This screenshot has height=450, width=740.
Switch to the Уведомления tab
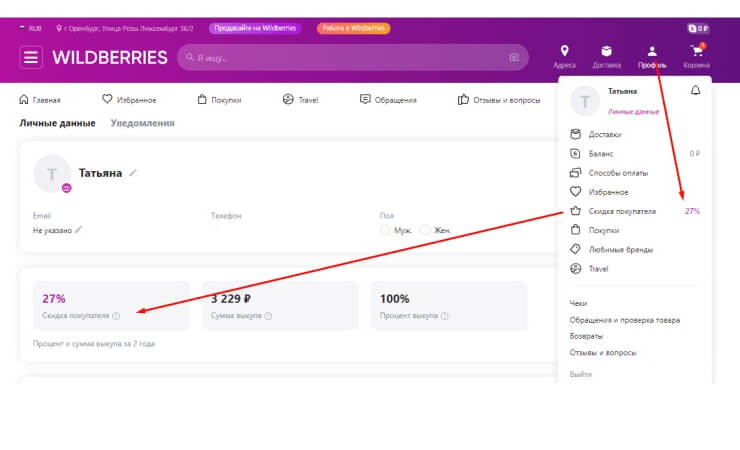141,123
